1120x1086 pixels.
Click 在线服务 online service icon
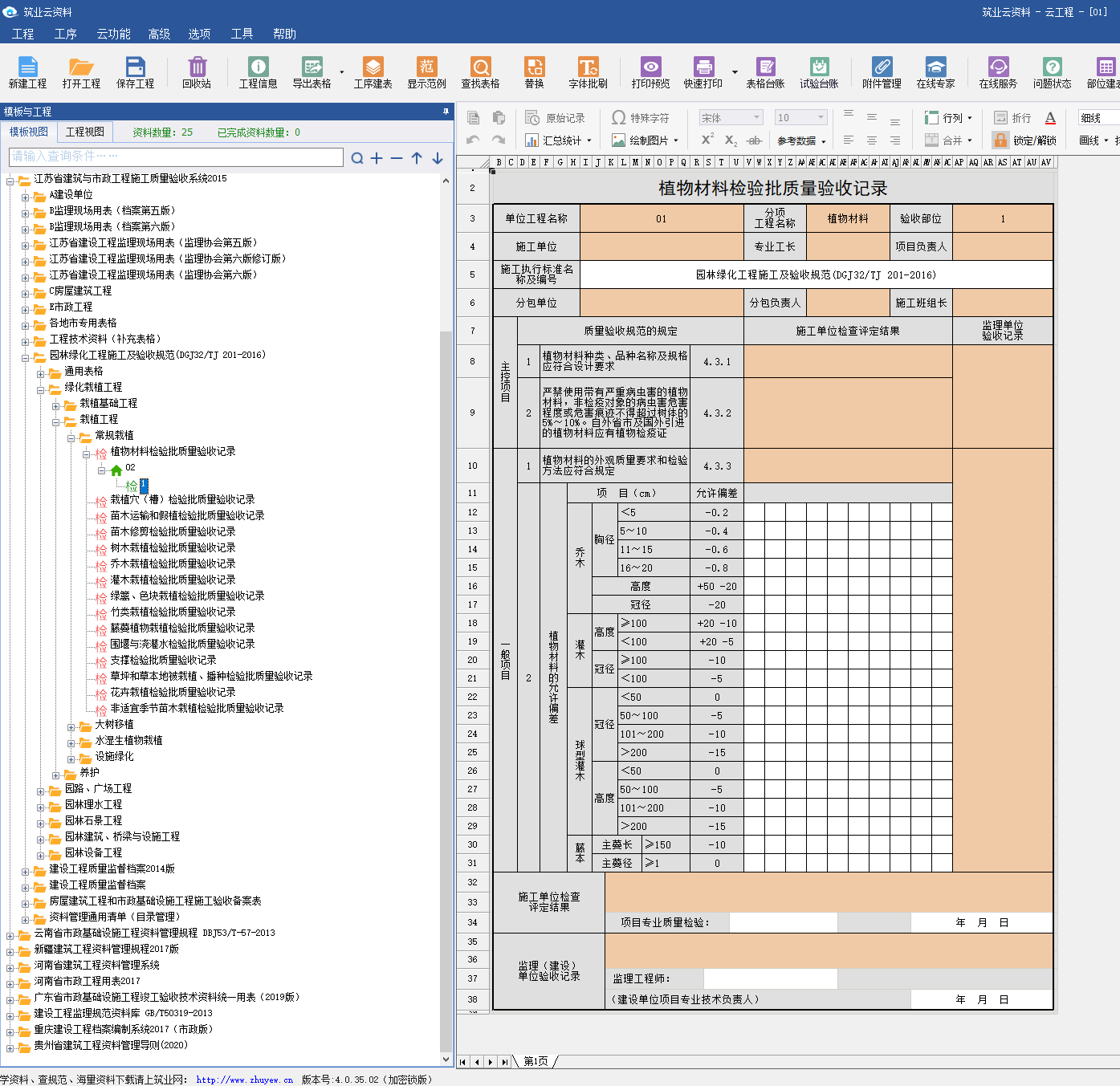tap(998, 72)
